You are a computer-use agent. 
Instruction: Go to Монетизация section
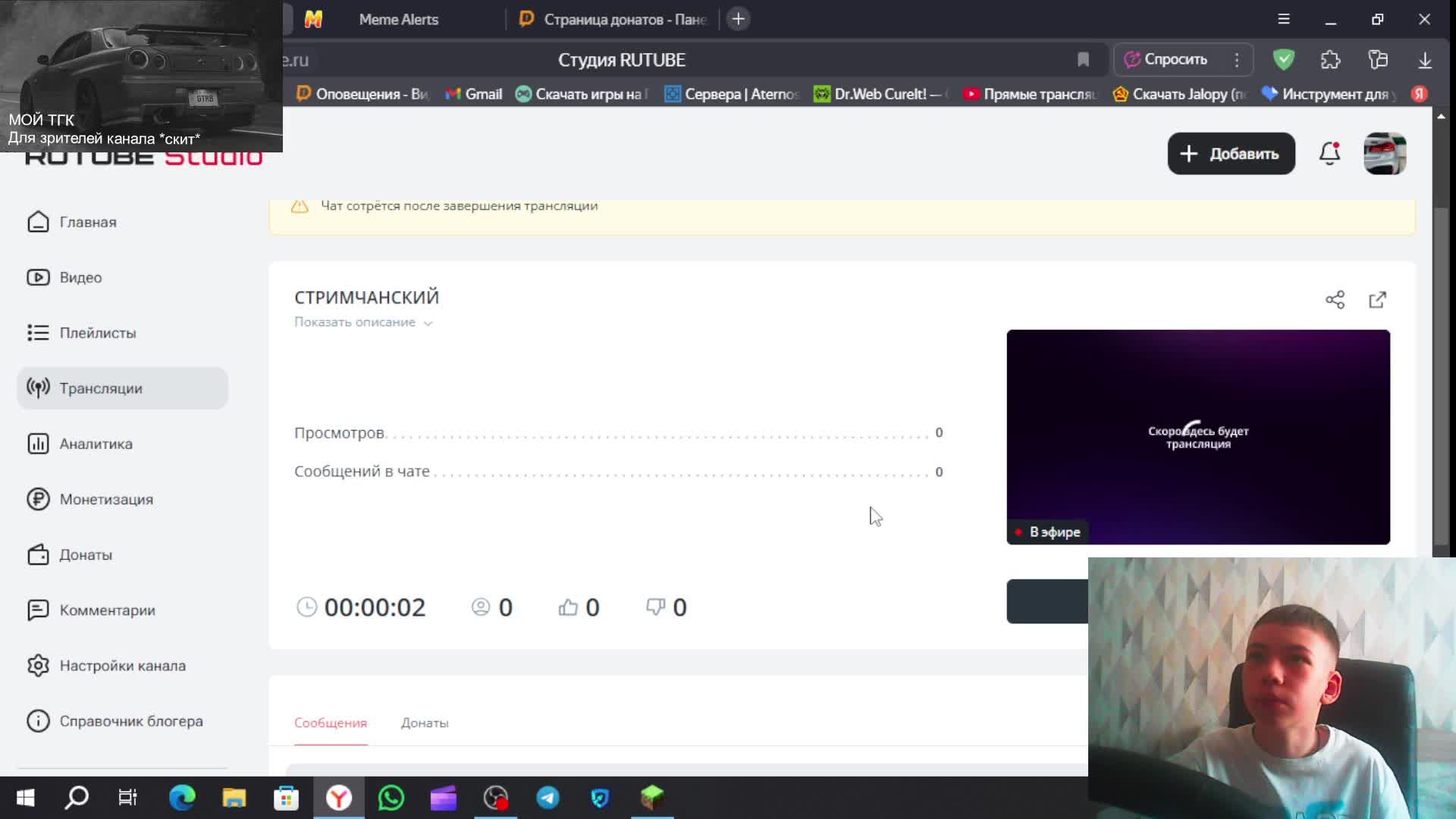pos(106,499)
